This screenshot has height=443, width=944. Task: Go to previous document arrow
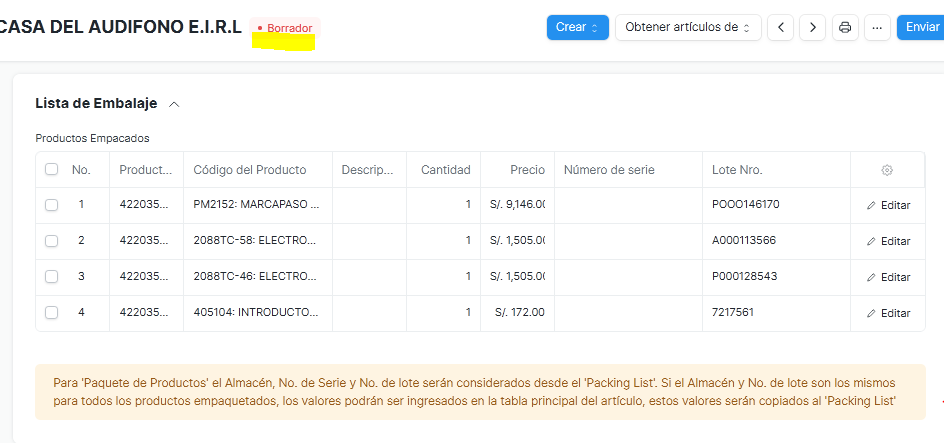(x=781, y=27)
